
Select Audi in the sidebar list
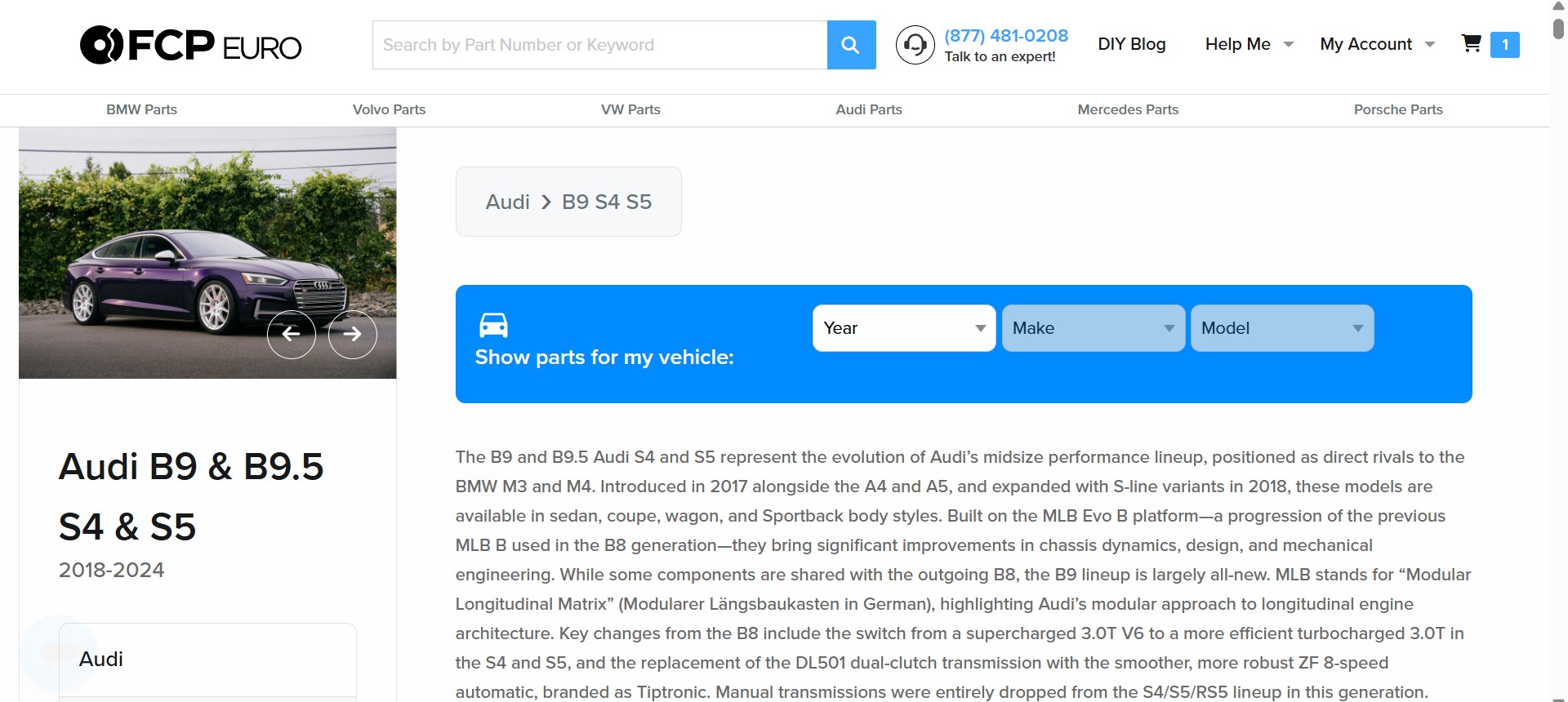(207, 660)
